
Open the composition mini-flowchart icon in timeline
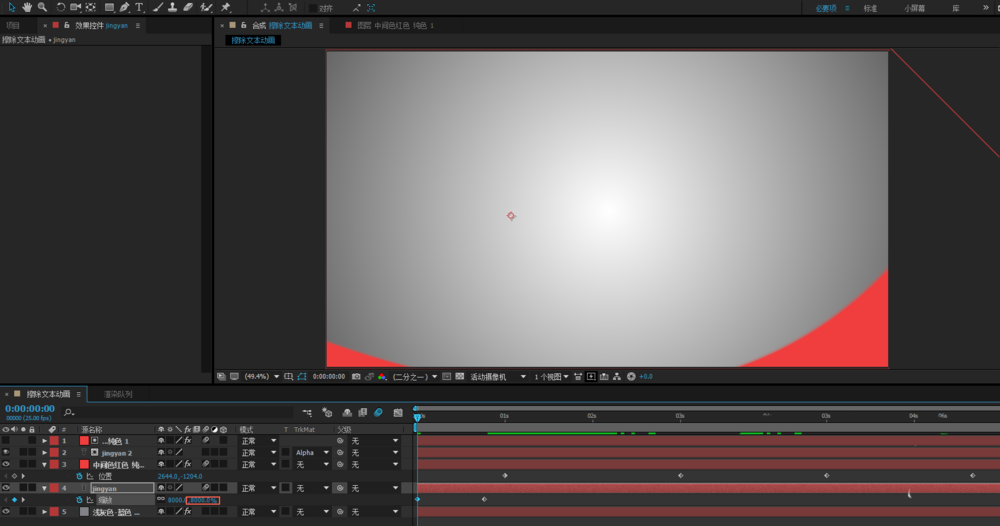click(307, 413)
